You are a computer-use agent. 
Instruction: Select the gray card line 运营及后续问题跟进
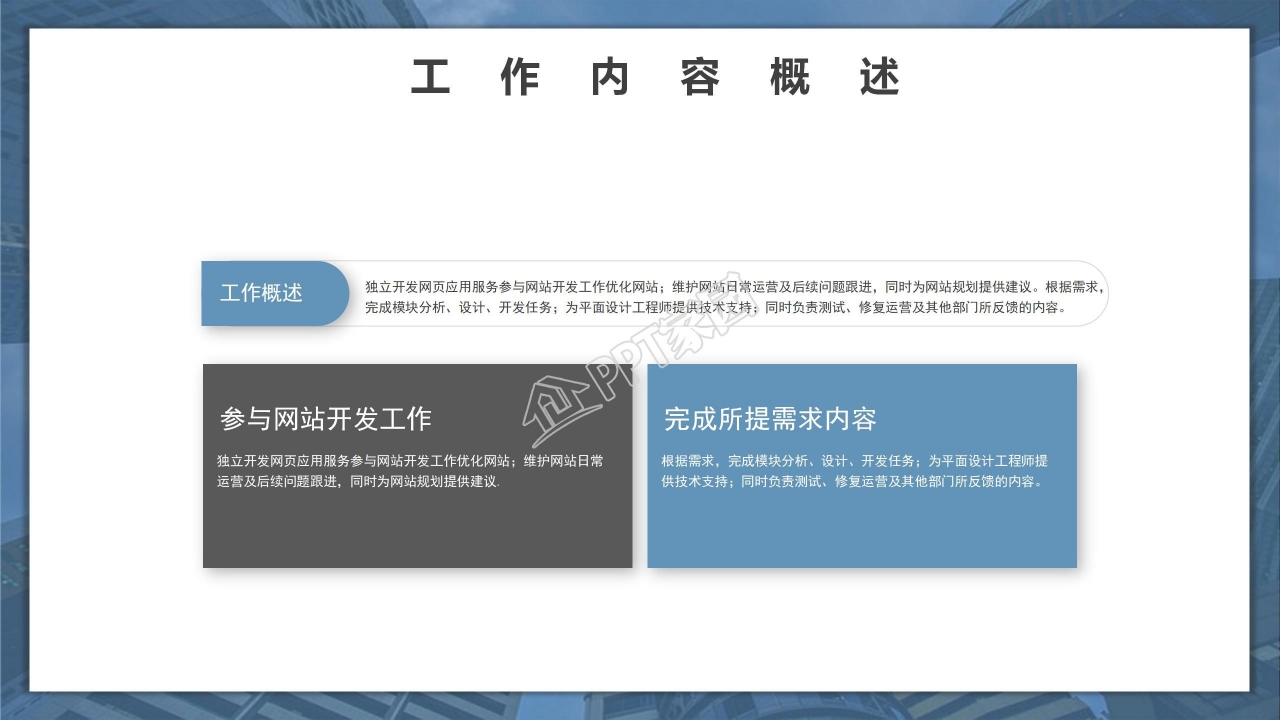358,482
